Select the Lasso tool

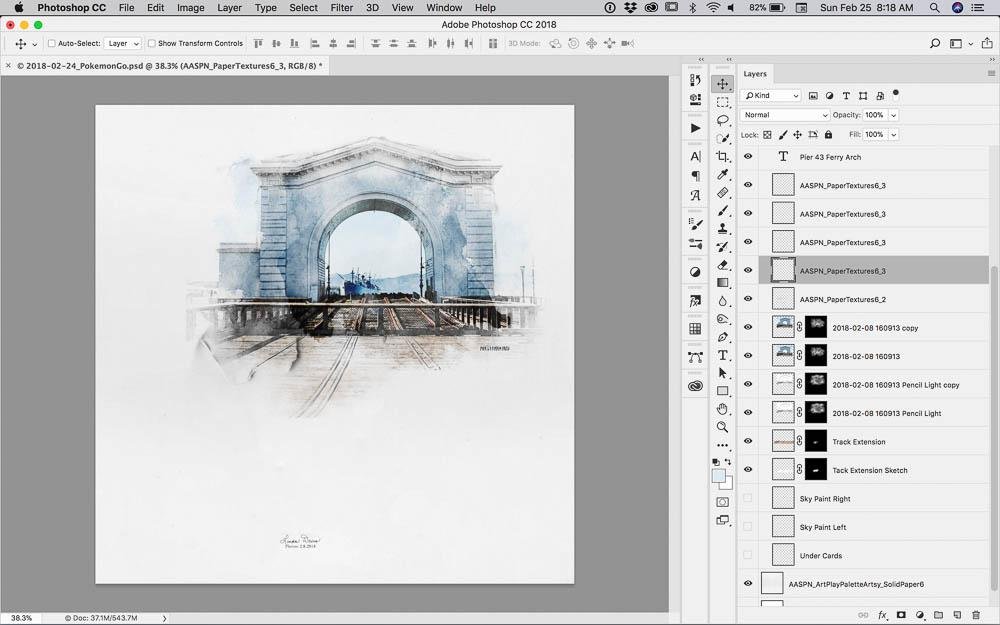pos(723,120)
